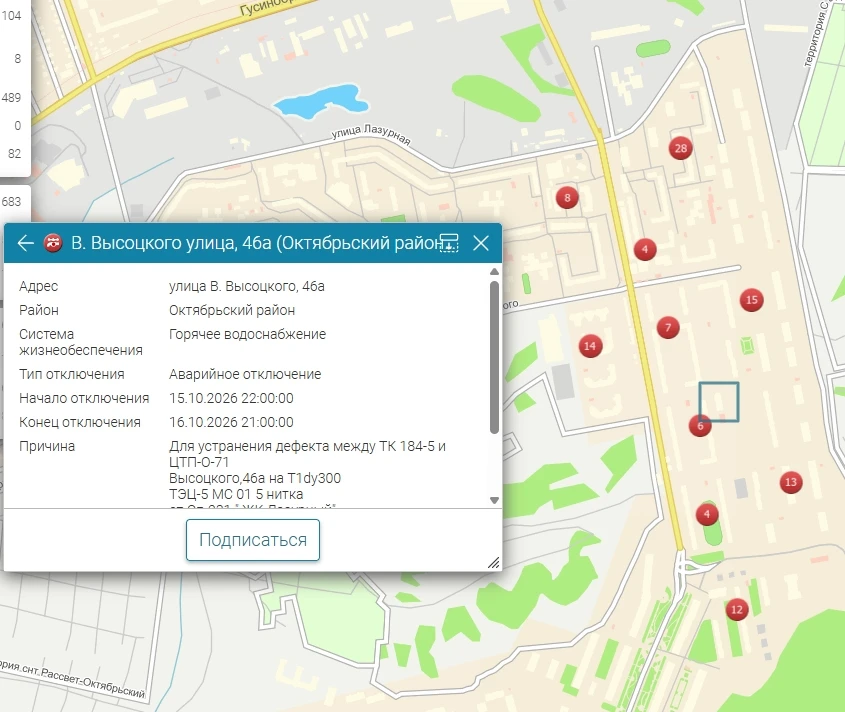Screen dimensions: 845x712
Task: Click the Система жизнеобеспечения label
Action: pyautogui.click(x=81, y=342)
